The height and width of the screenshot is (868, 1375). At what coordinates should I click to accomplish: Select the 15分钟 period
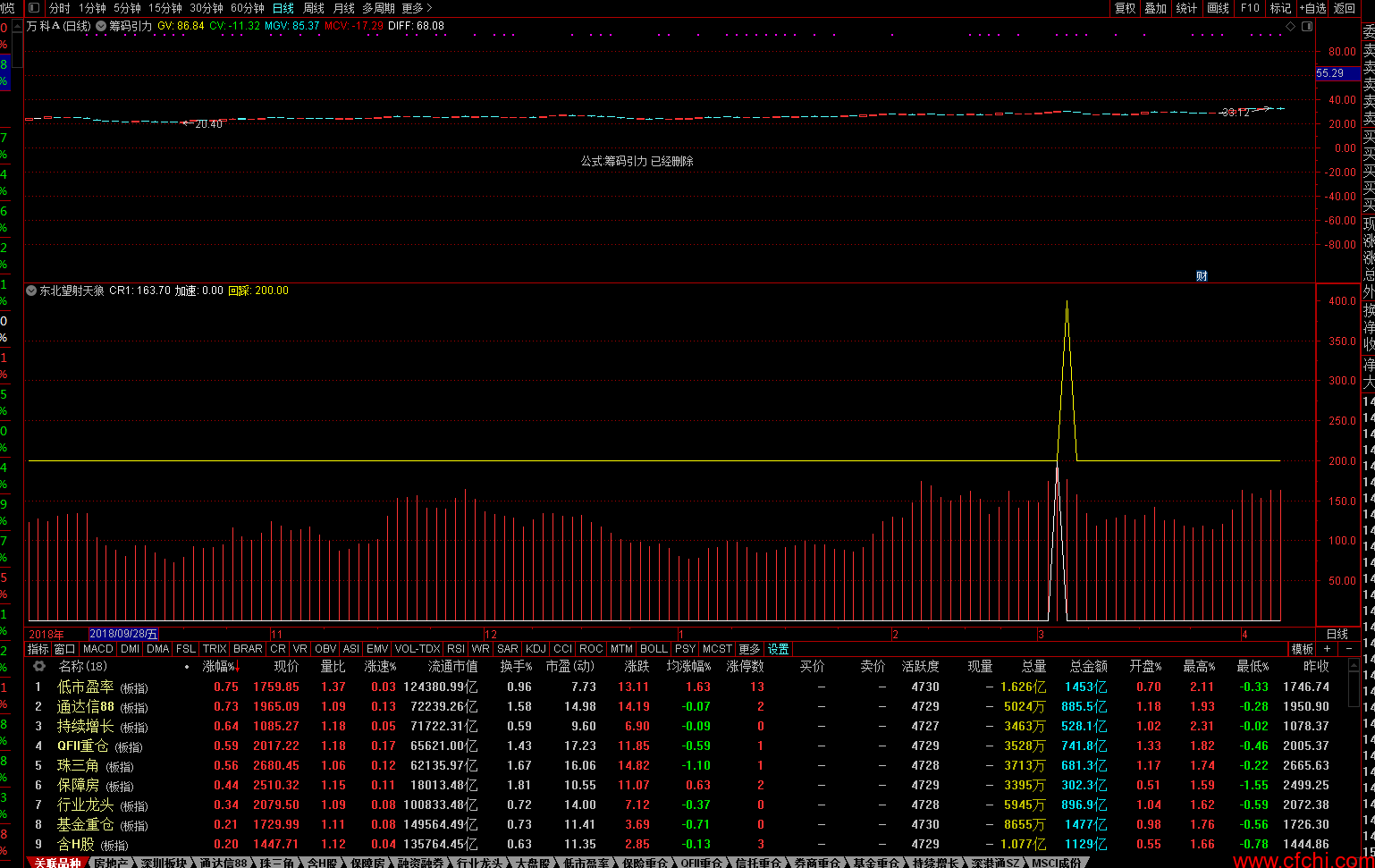[x=165, y=8]
